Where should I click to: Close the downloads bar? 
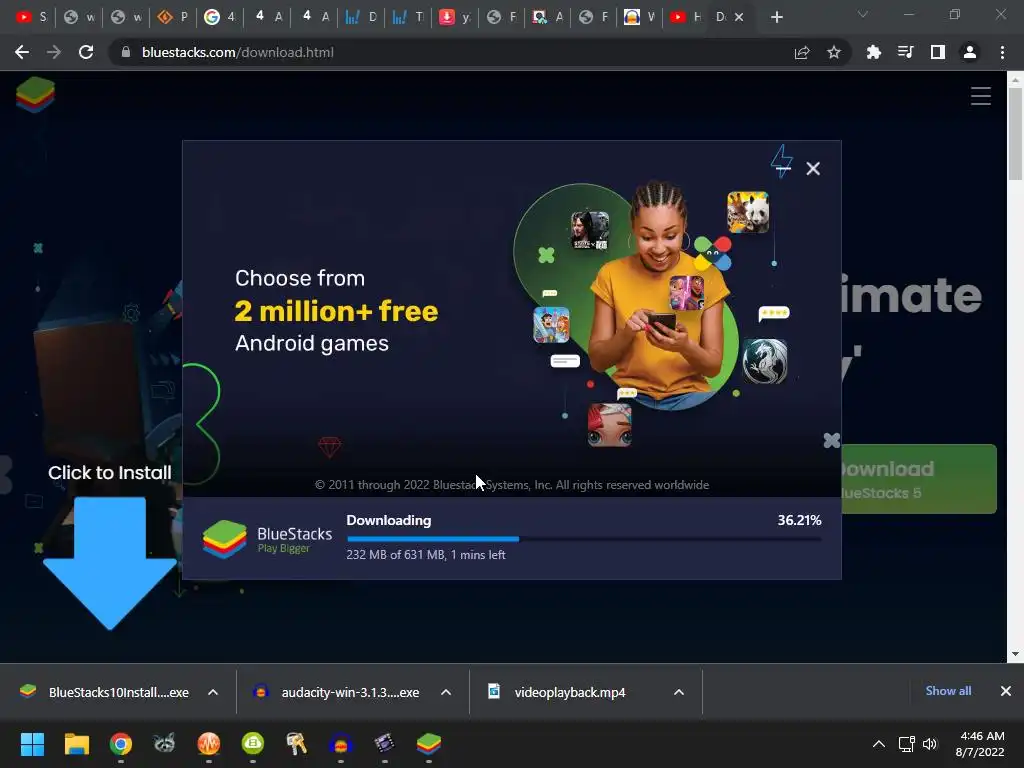pos(1006,691)
